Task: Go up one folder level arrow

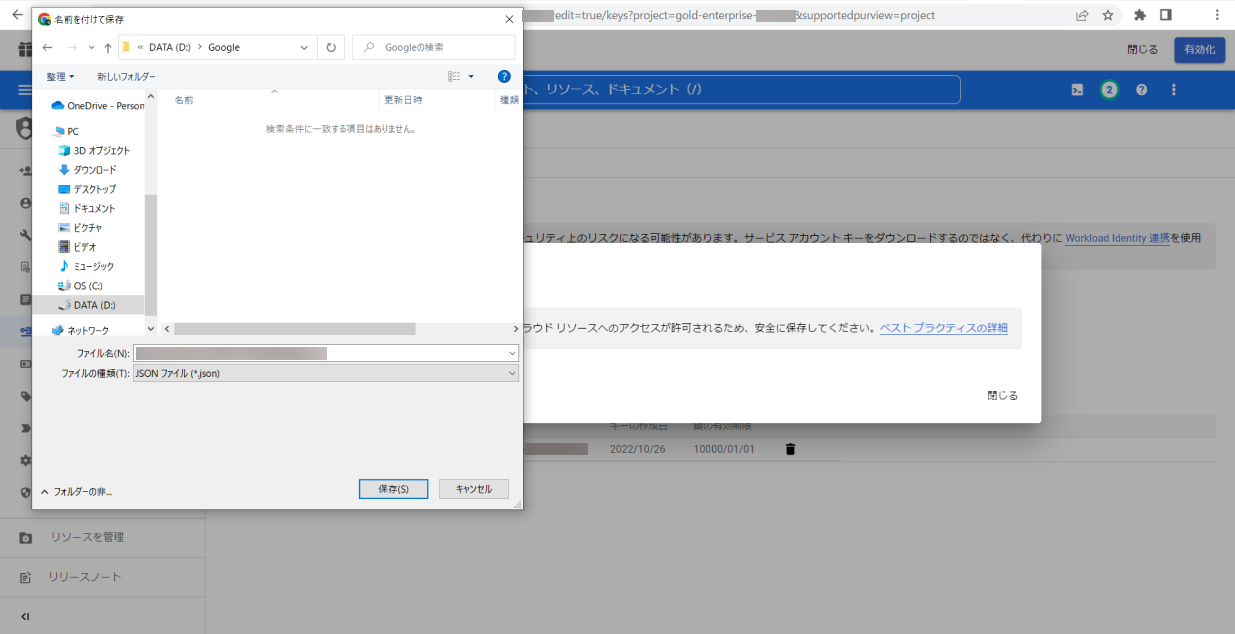Action: coord(108,47)
